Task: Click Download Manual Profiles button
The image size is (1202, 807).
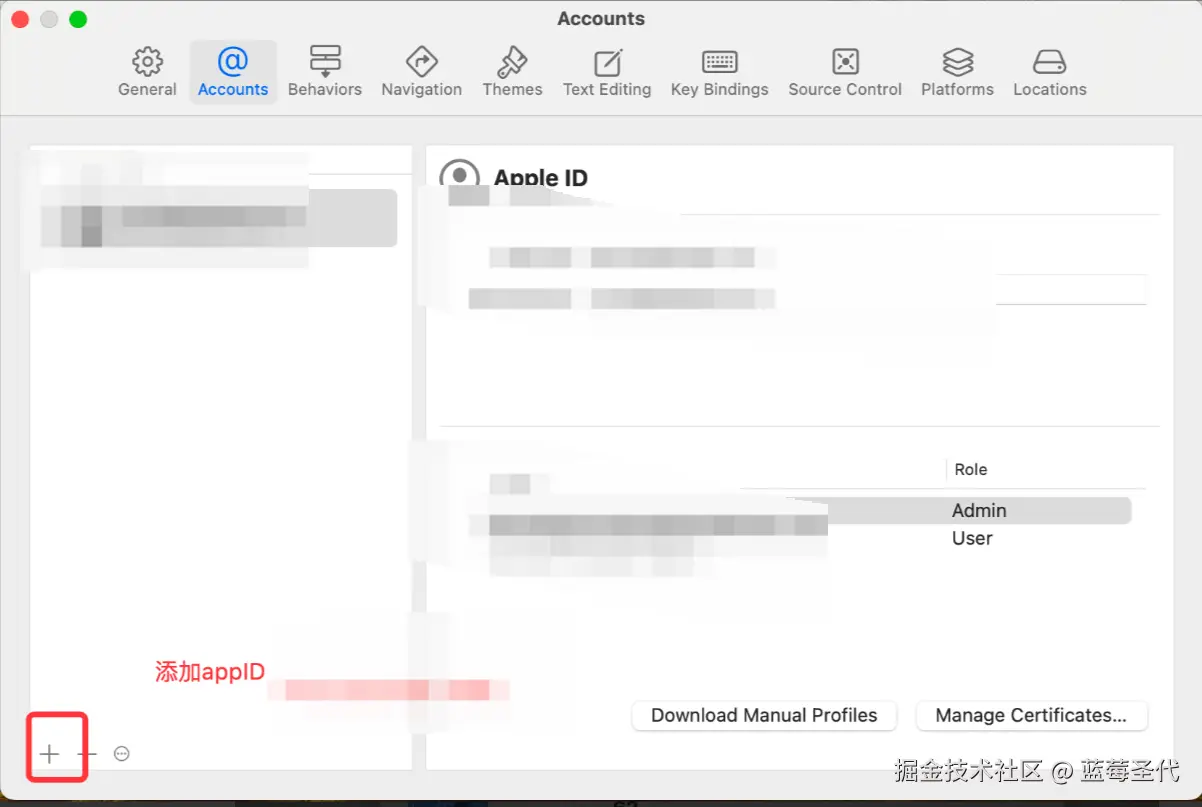Action: click(764, 716)
